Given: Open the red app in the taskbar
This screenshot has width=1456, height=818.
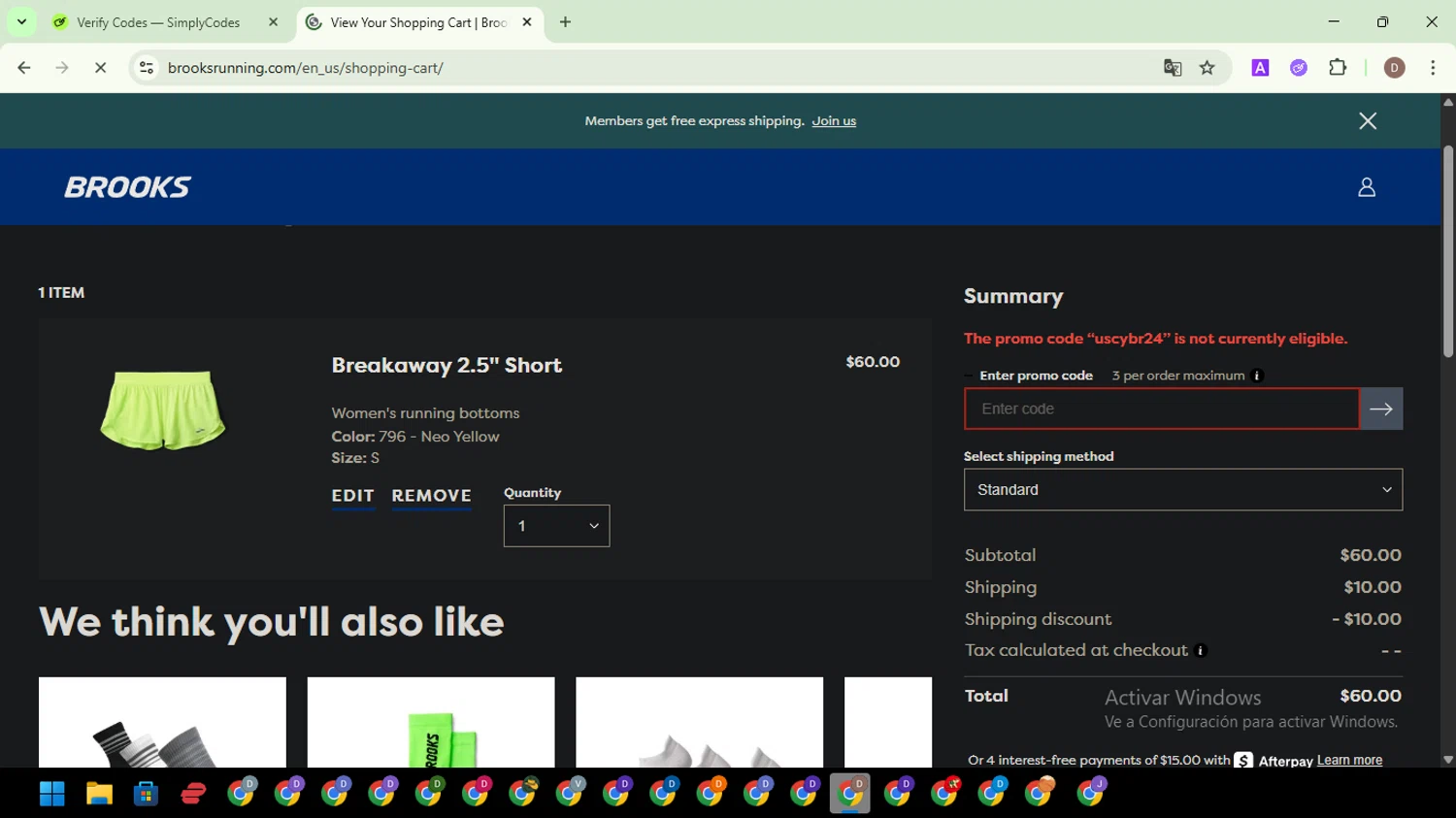Looking at the screenshot, I should [x=193, y=794].
